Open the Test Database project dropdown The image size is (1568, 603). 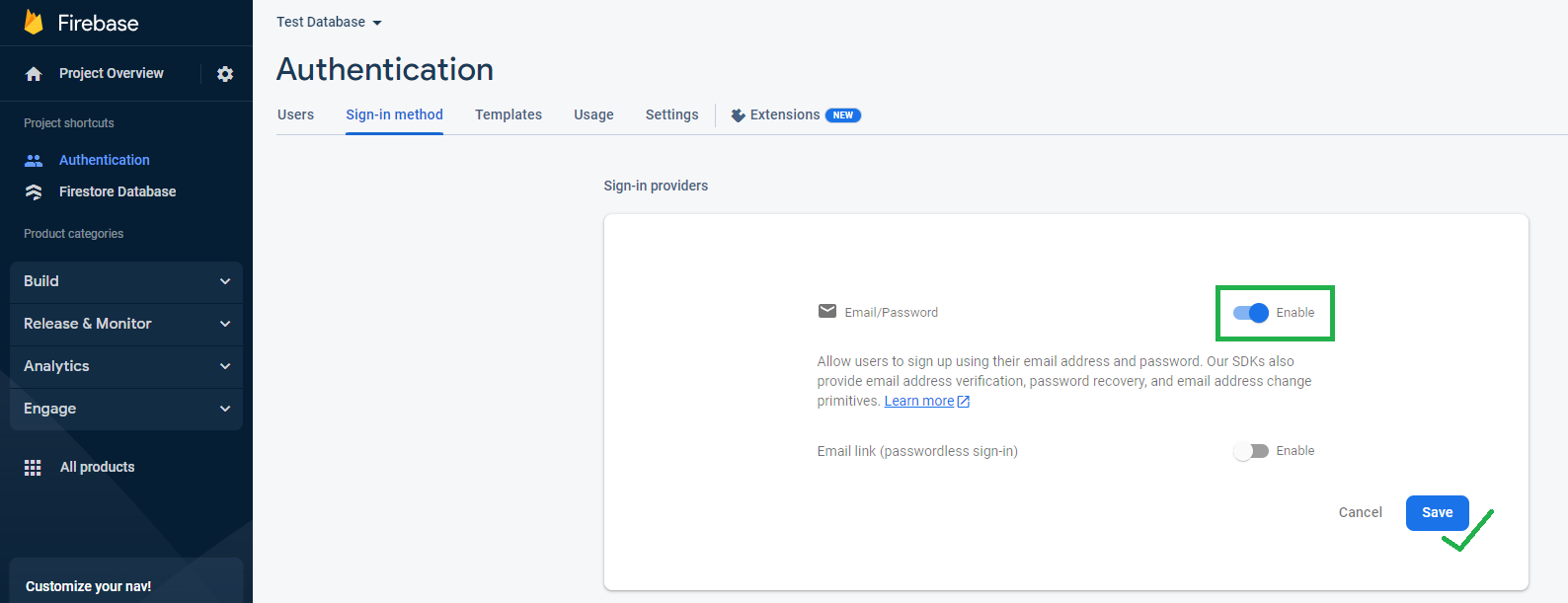(329, 22)
